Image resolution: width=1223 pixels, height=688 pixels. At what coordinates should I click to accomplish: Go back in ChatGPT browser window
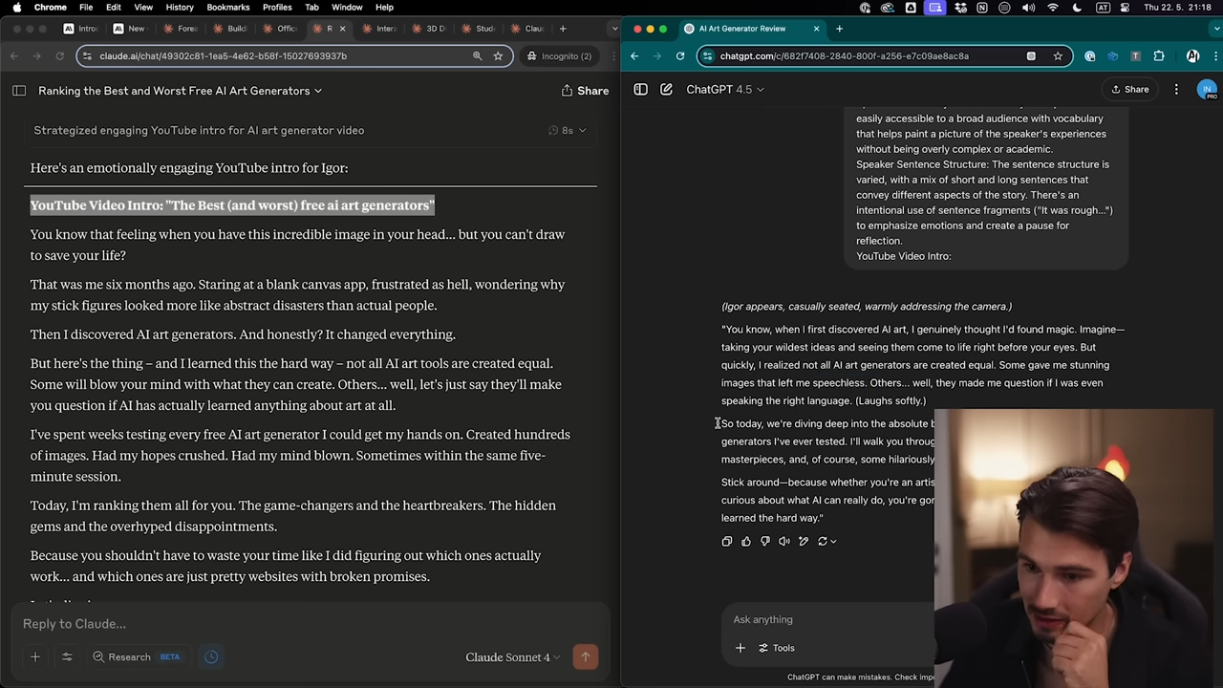tap(634, 56)
